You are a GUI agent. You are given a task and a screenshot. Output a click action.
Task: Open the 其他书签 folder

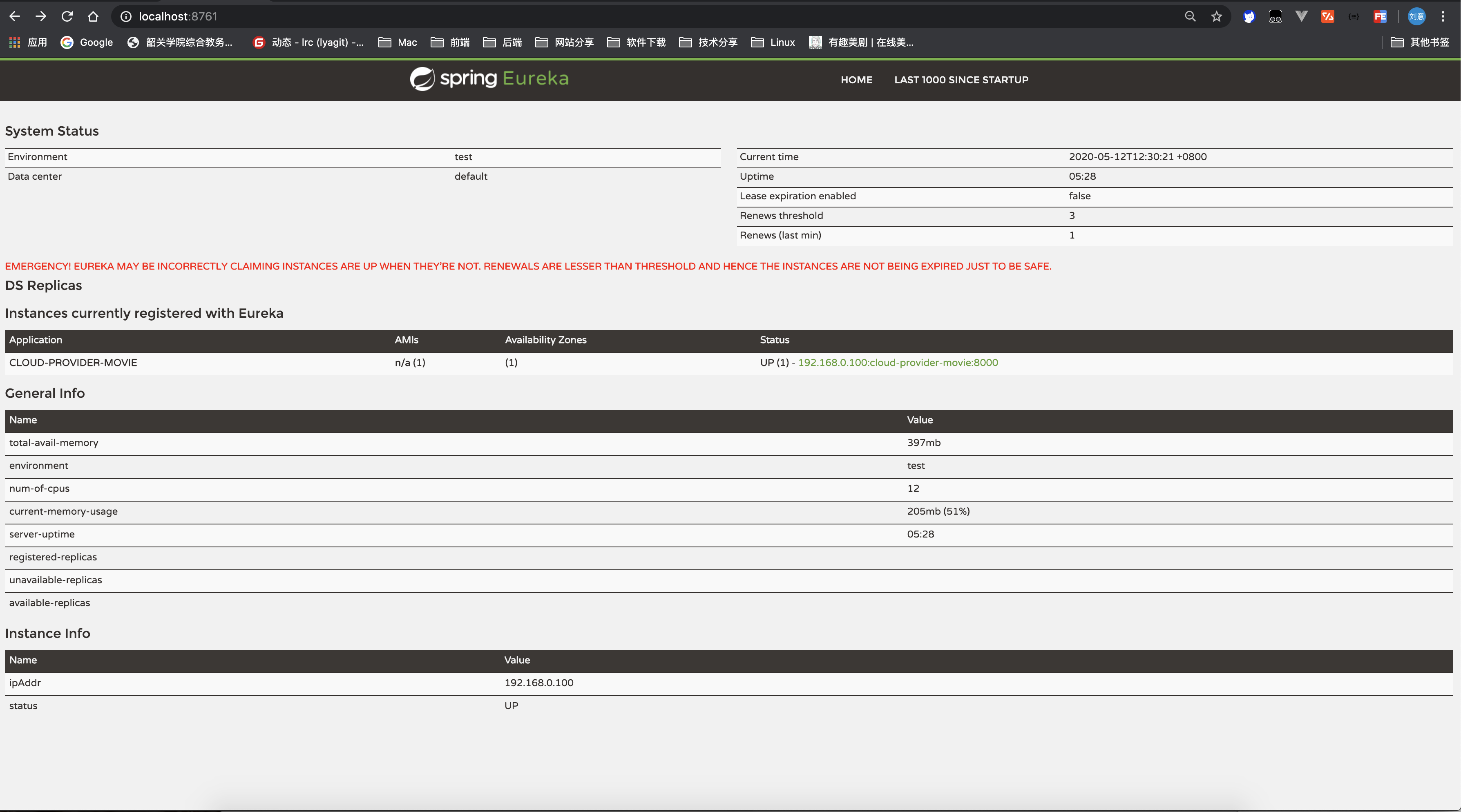pos(1420,42)
